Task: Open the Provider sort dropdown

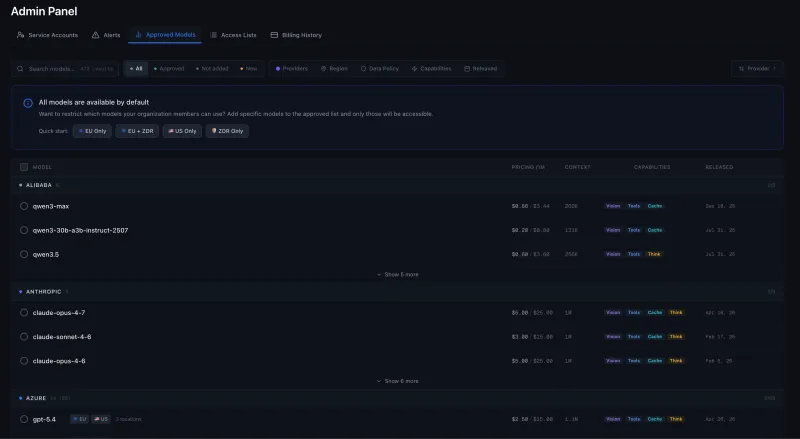Action: [x=757, y=68]
